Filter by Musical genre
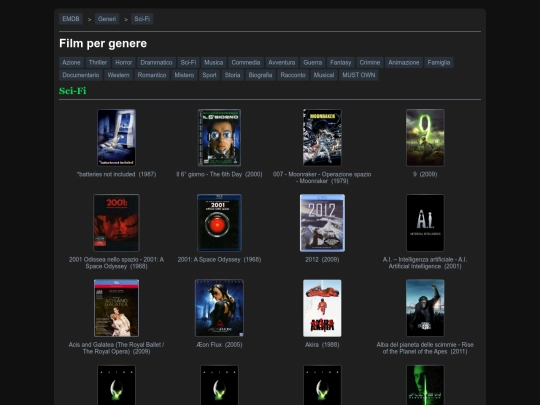The image size is (540, 405). pos(324,75)
